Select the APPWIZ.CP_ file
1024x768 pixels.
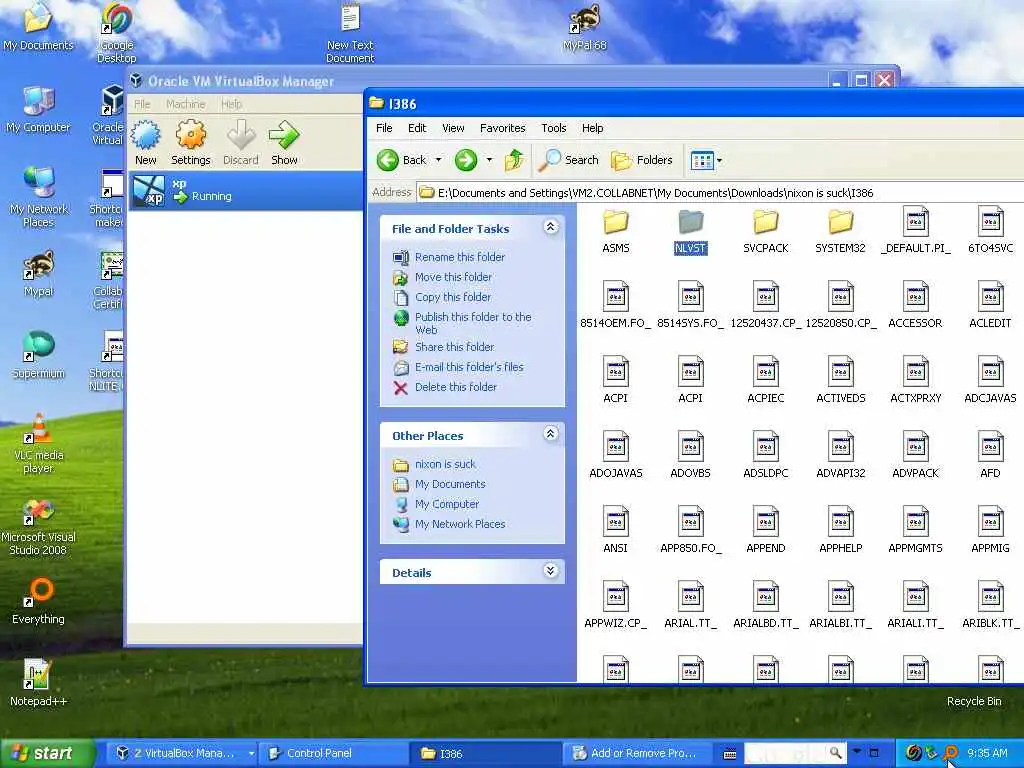[615, 607]
